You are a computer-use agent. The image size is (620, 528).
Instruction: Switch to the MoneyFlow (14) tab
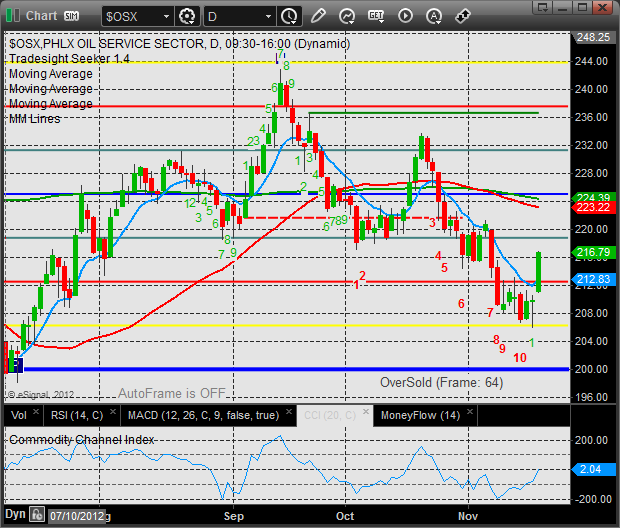(x=420, y=414)
